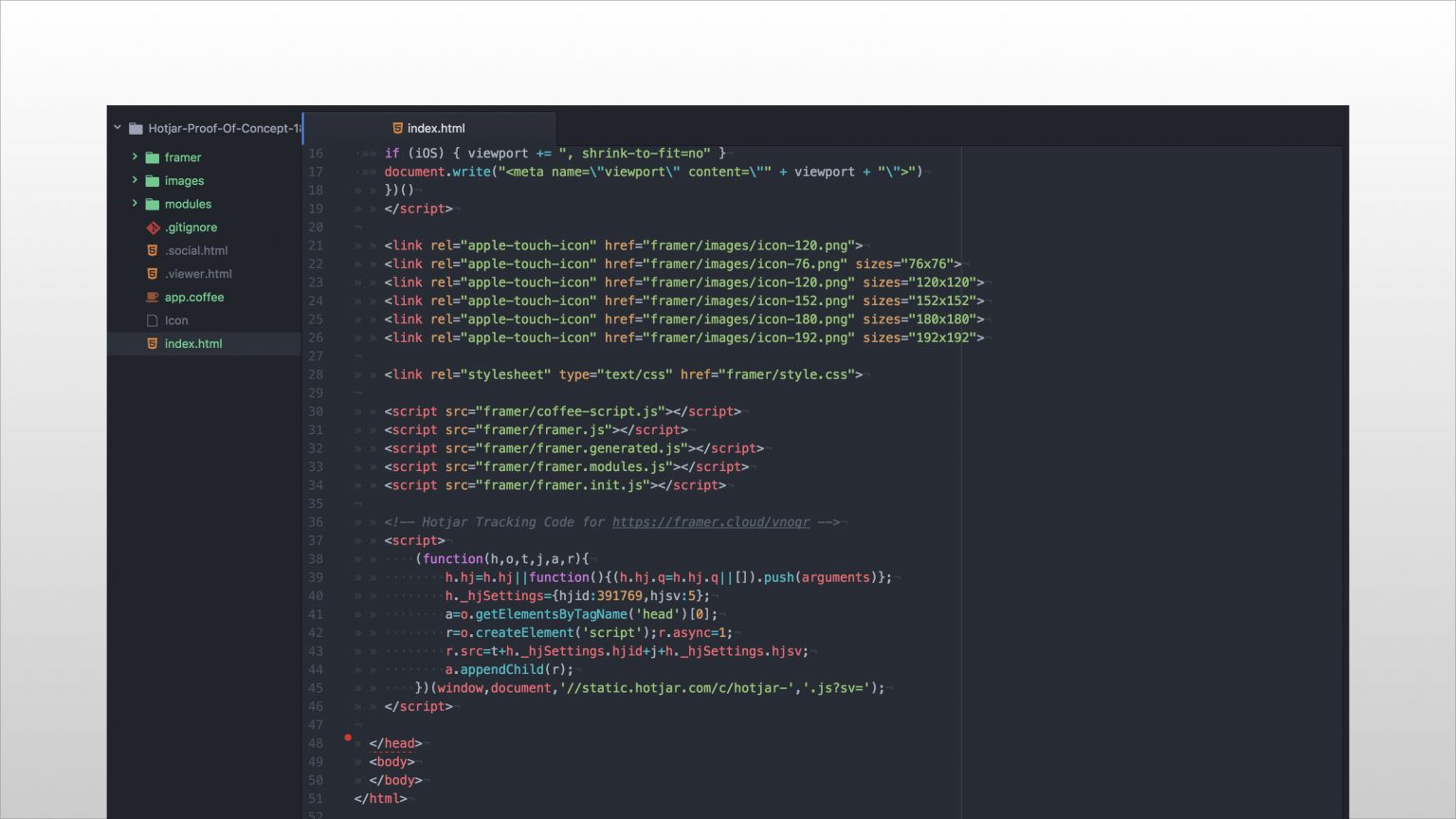Click the CoffeeScript cup icon beside app.coffee

pyautogui.click(x=153, y=297)
